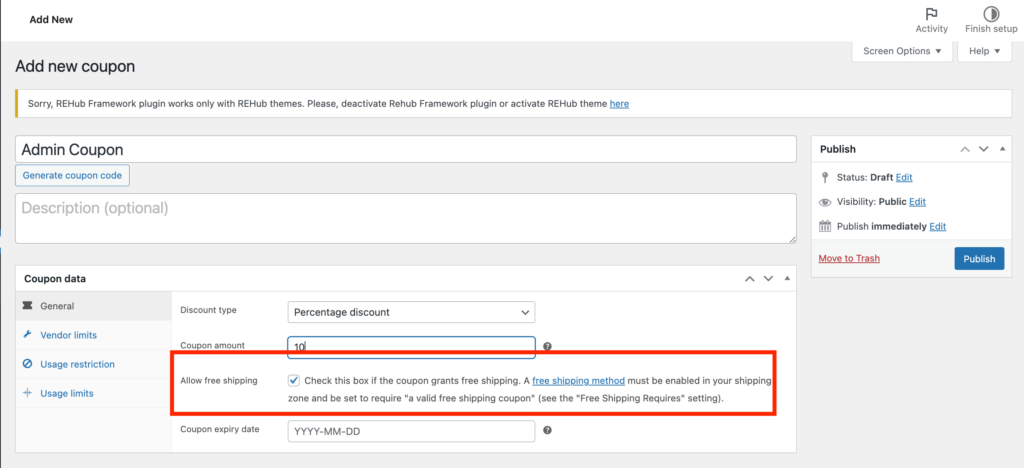The width and height of the screenshot is (1024, 468).
Task: Click the Coupon amount input field
Action: tap(411, 347)
